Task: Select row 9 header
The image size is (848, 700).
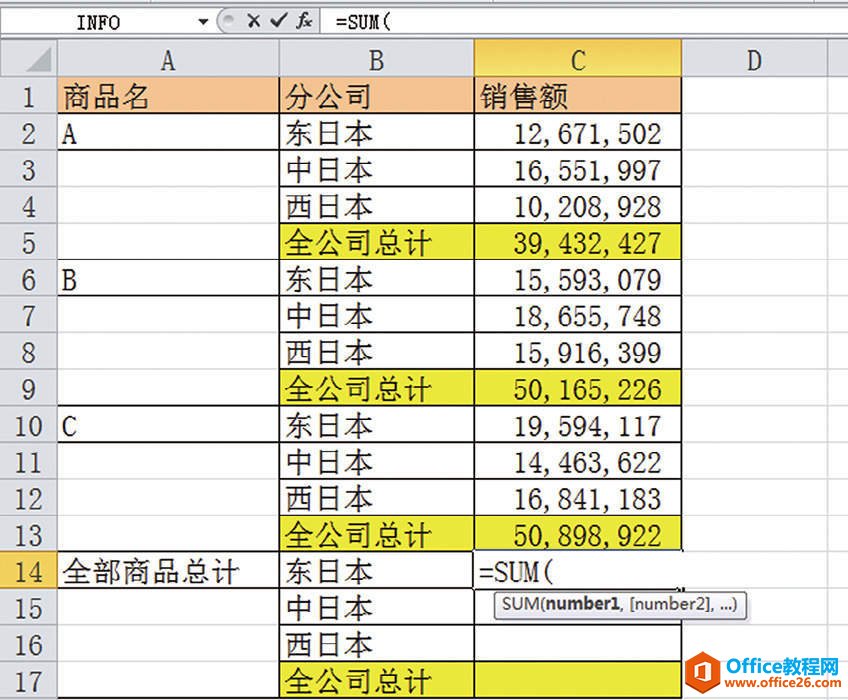Action: click(x=28, y=388)
